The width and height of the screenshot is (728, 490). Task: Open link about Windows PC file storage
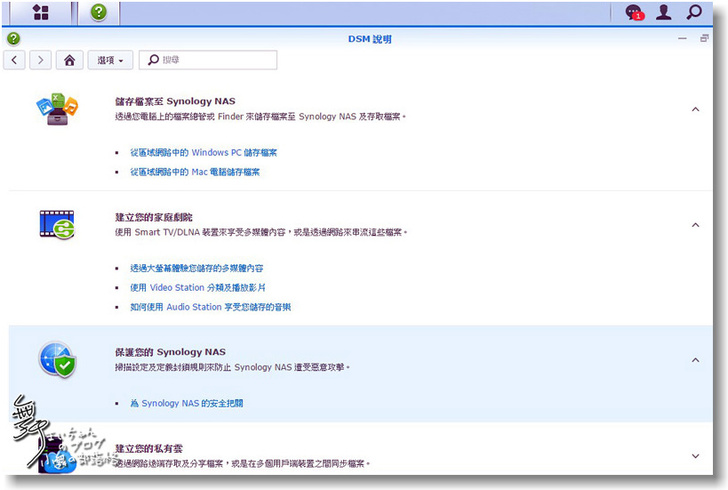[x=203, y=153]
